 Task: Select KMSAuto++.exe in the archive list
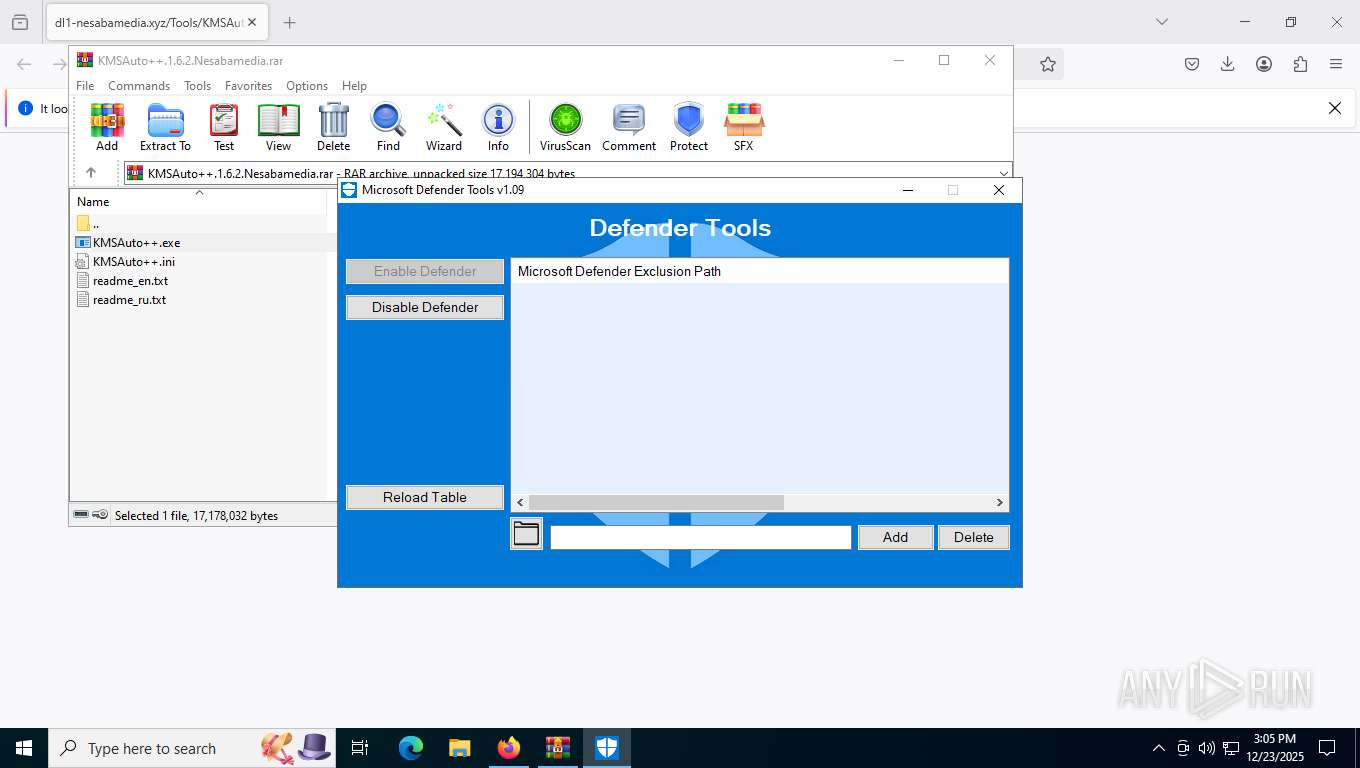tap(136, 243)
